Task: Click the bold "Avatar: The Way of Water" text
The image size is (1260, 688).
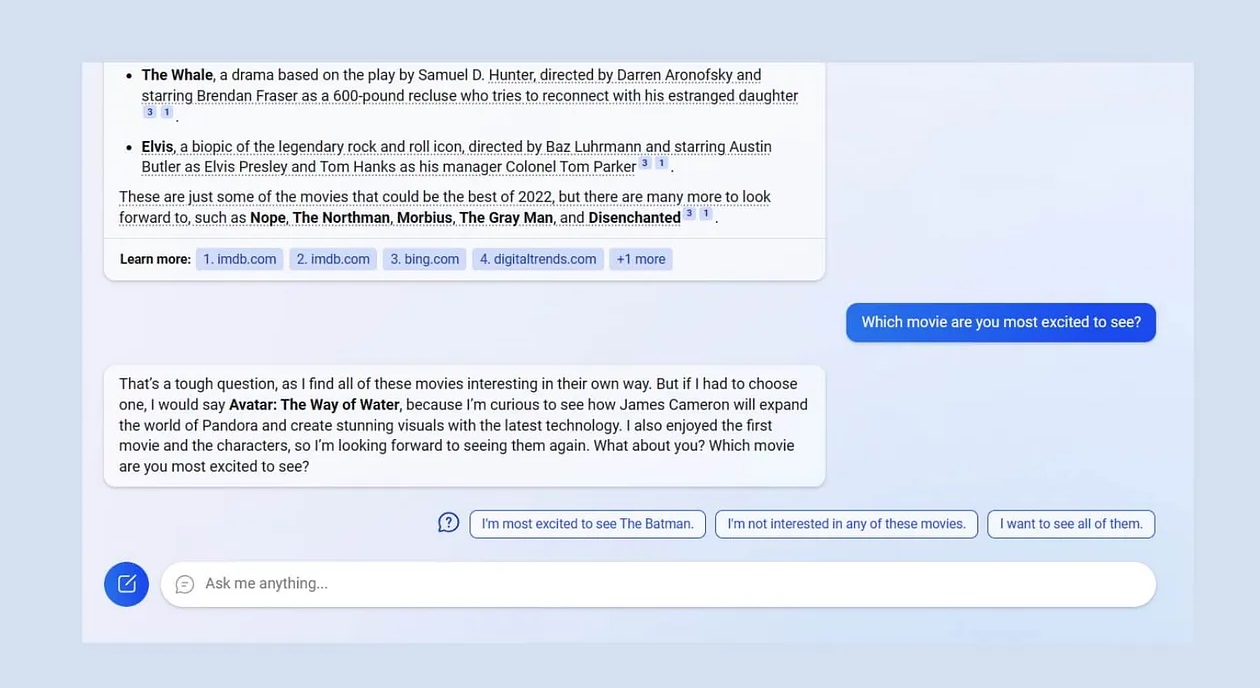Action: [314, 405]
